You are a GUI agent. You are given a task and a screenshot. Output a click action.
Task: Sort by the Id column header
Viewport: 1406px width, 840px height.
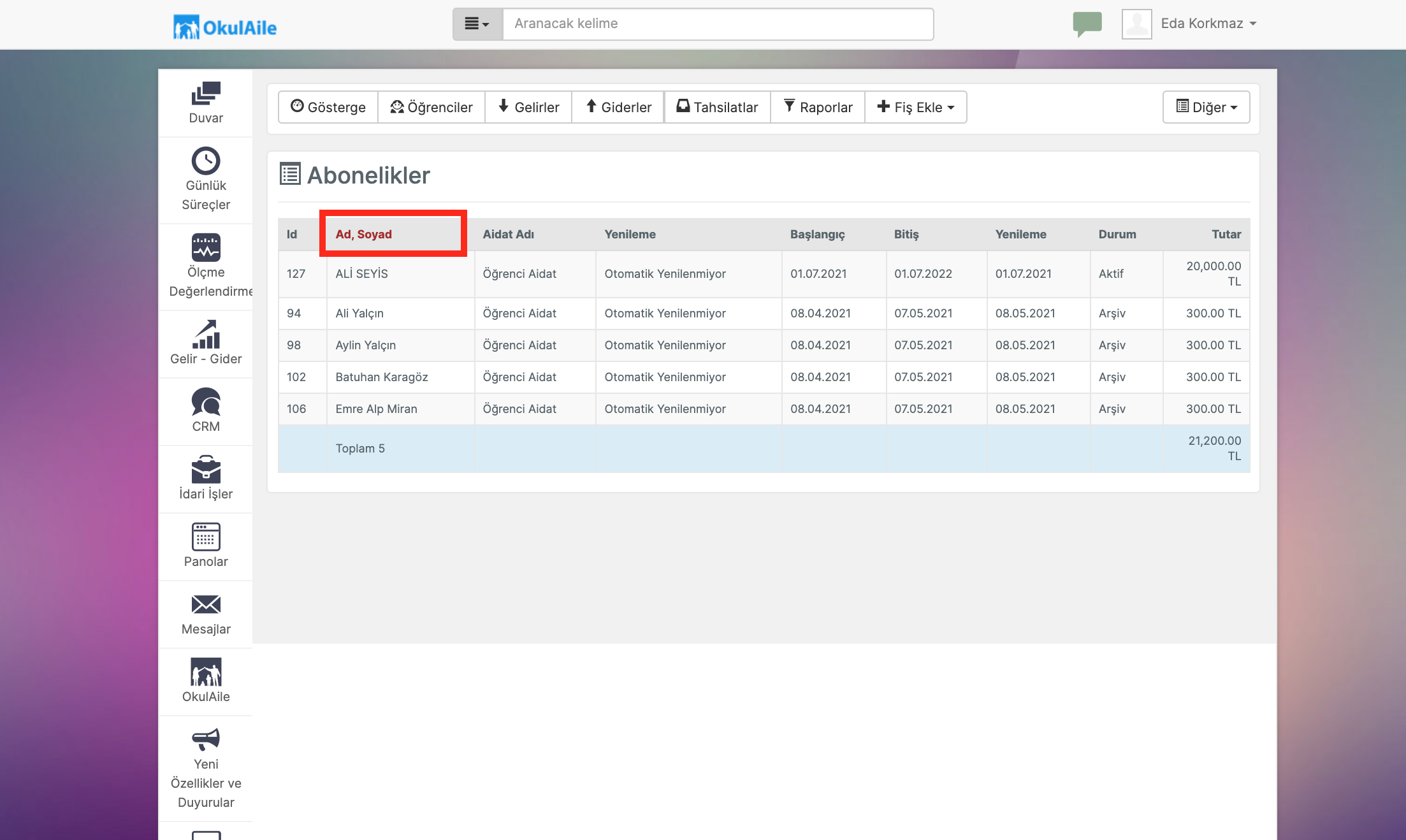tap(292, 234)
